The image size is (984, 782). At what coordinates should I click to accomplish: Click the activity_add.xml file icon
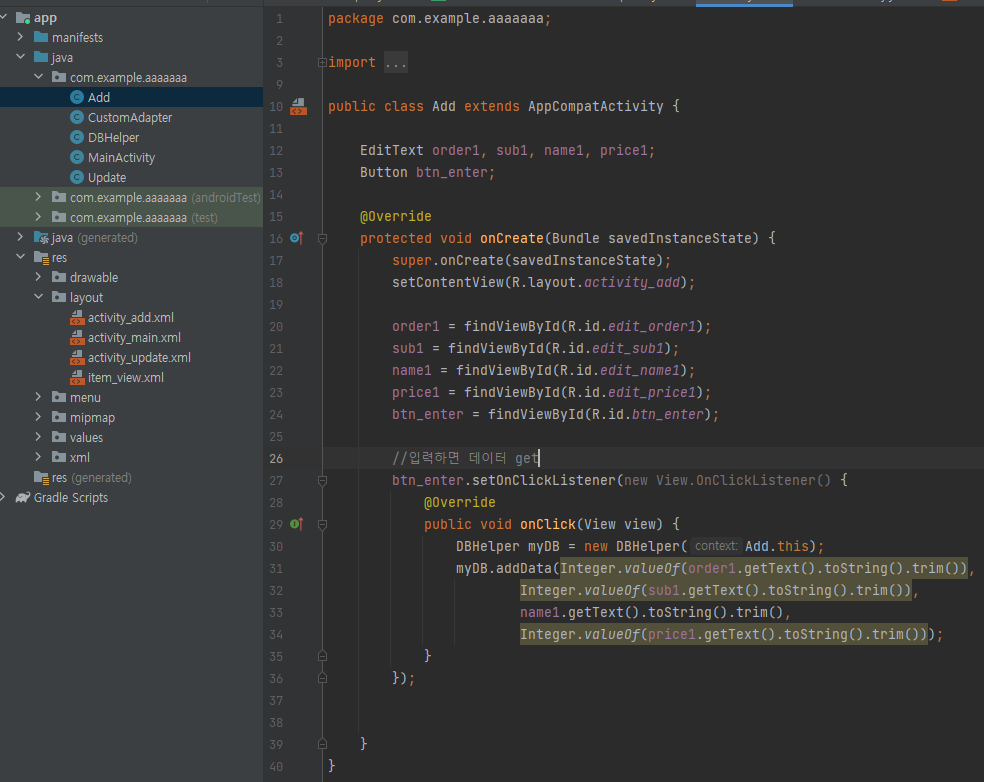[77, 318]
